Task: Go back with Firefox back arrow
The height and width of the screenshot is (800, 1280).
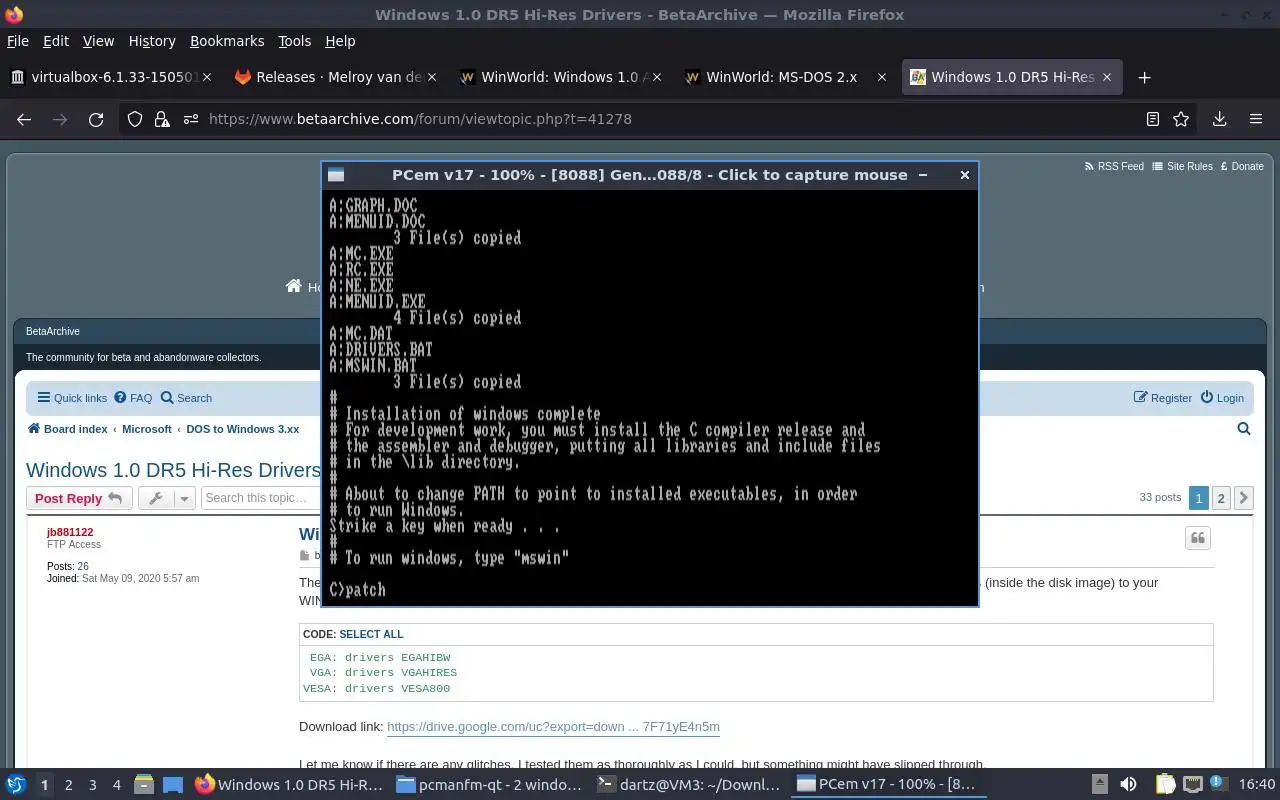Action: pyautogui.click(x=24, y=119)
